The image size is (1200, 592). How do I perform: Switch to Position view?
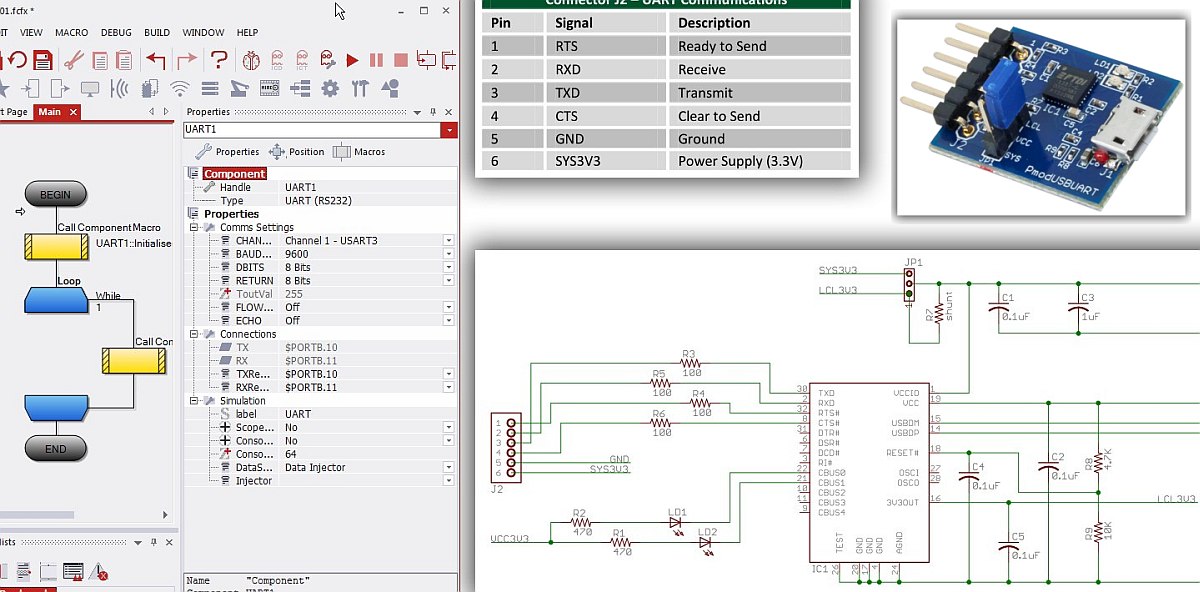[x=296, y=152]
